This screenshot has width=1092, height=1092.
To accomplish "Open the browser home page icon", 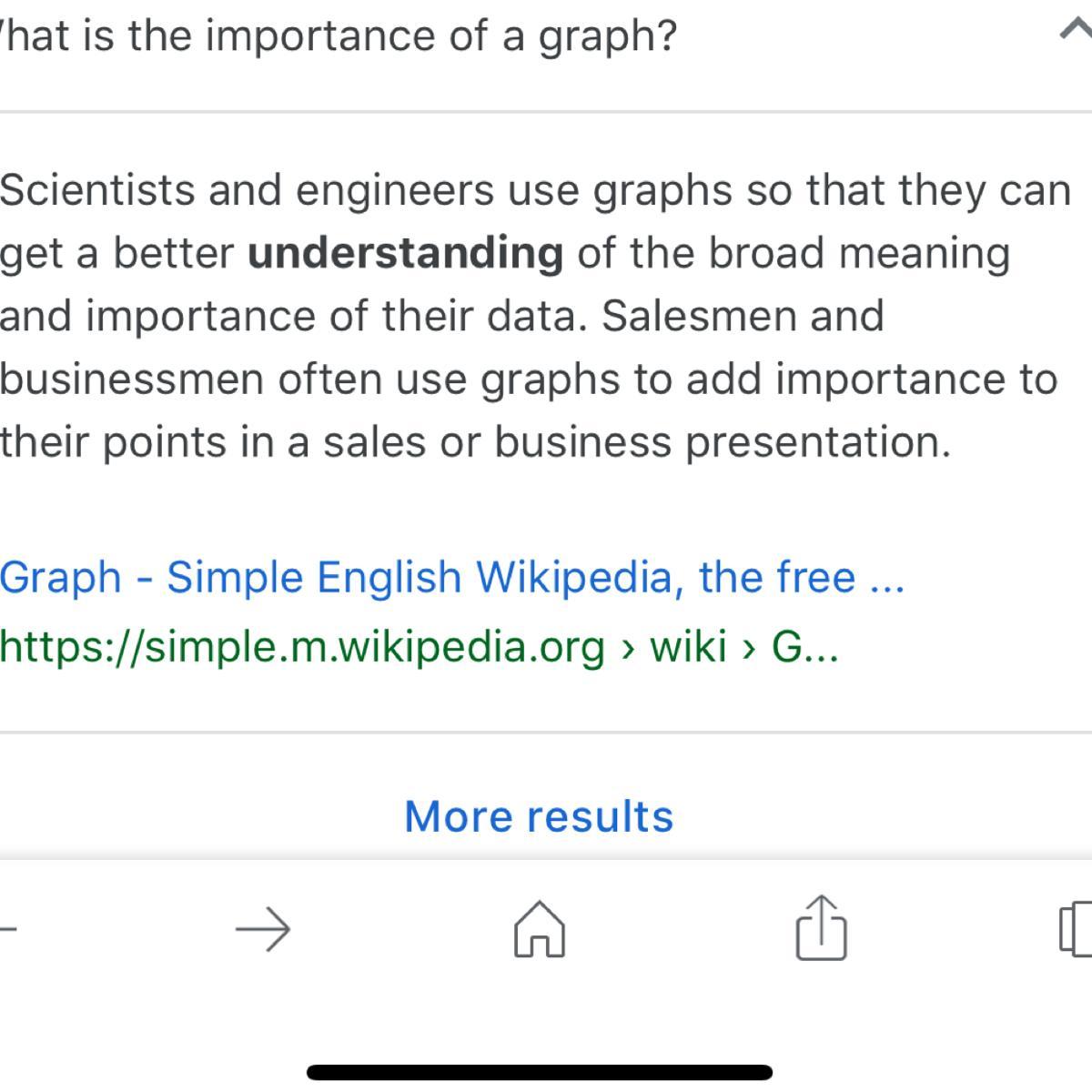I will [x=540, y=929].
